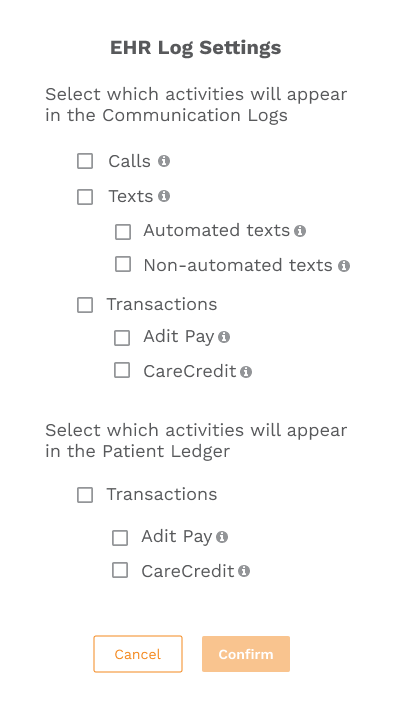Screen dimensions: 393x717
Task: Click Patient Ledger CareCredit info icon
Action: (x=244, y=571)
